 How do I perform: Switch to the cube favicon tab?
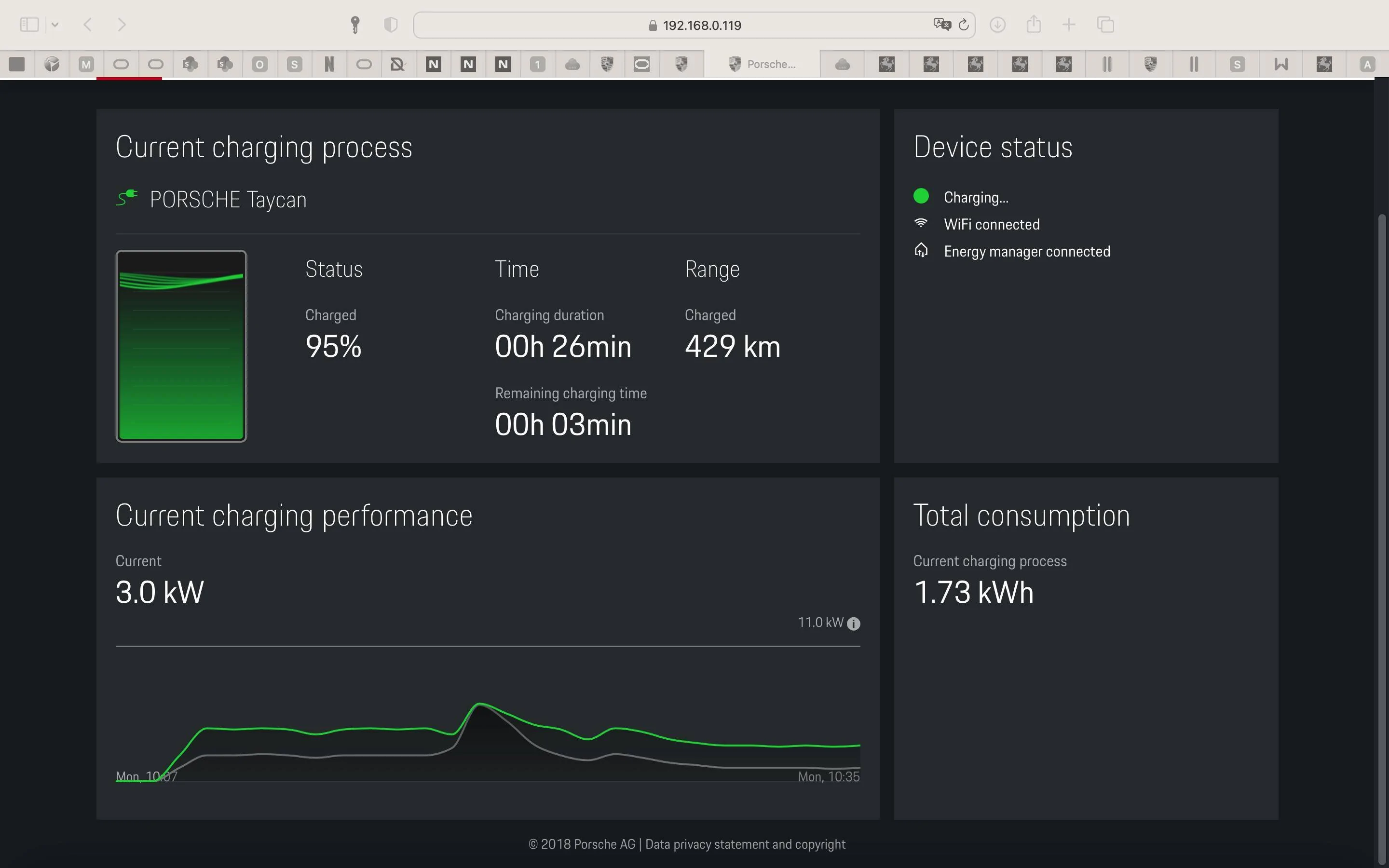pyautogui.click(x=52, y=64)
